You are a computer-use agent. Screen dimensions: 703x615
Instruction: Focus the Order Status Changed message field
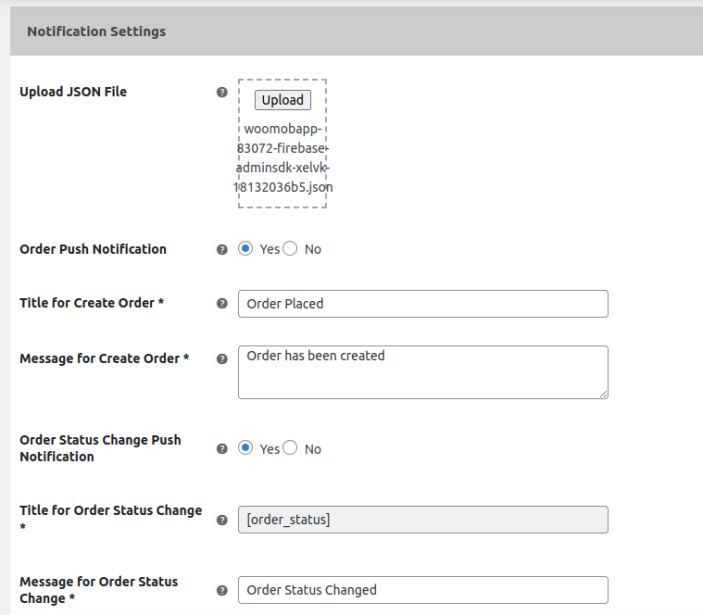[422, 590]
